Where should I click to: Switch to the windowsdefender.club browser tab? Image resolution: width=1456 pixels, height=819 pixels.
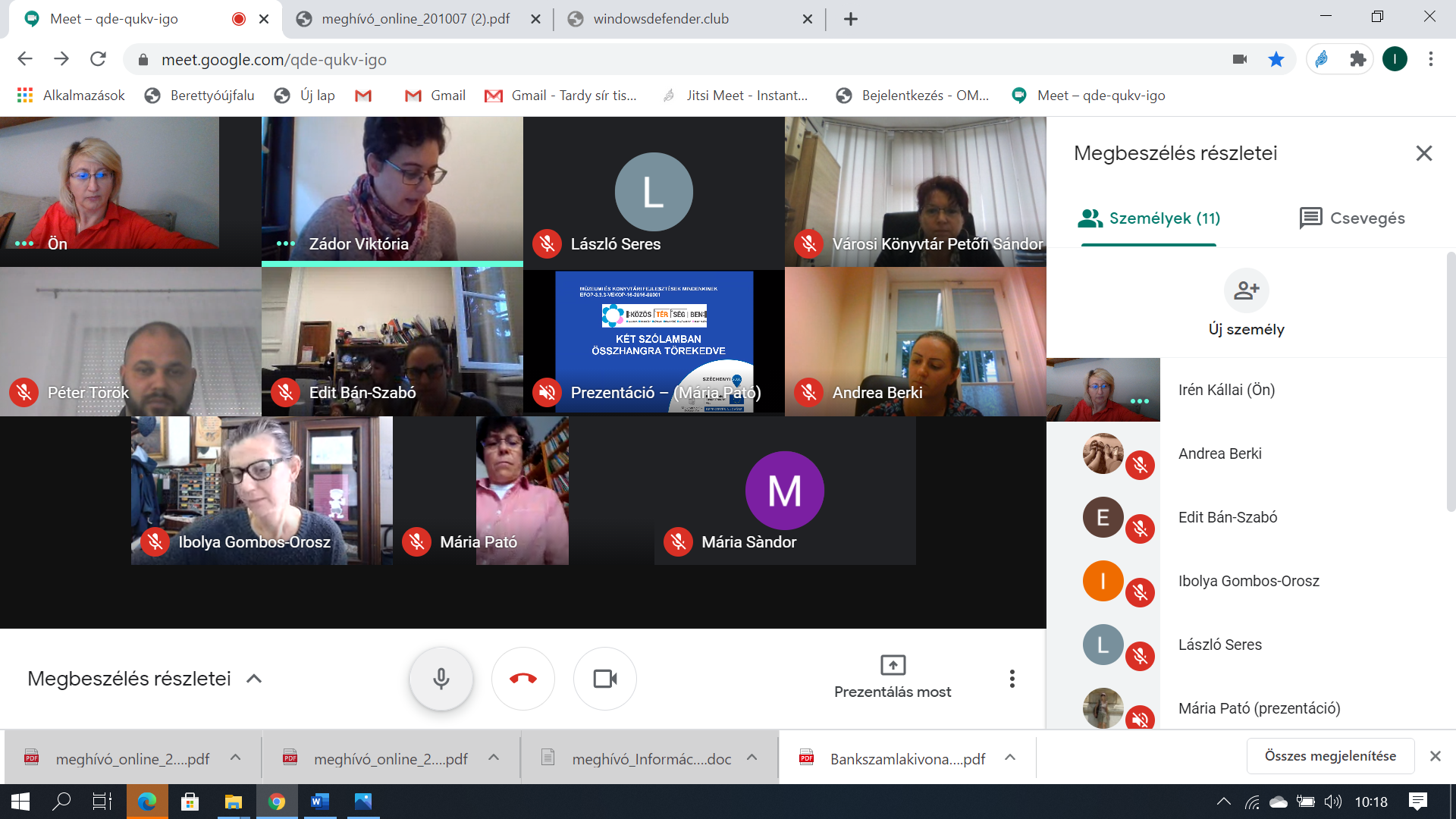click(x=661, y=19)
